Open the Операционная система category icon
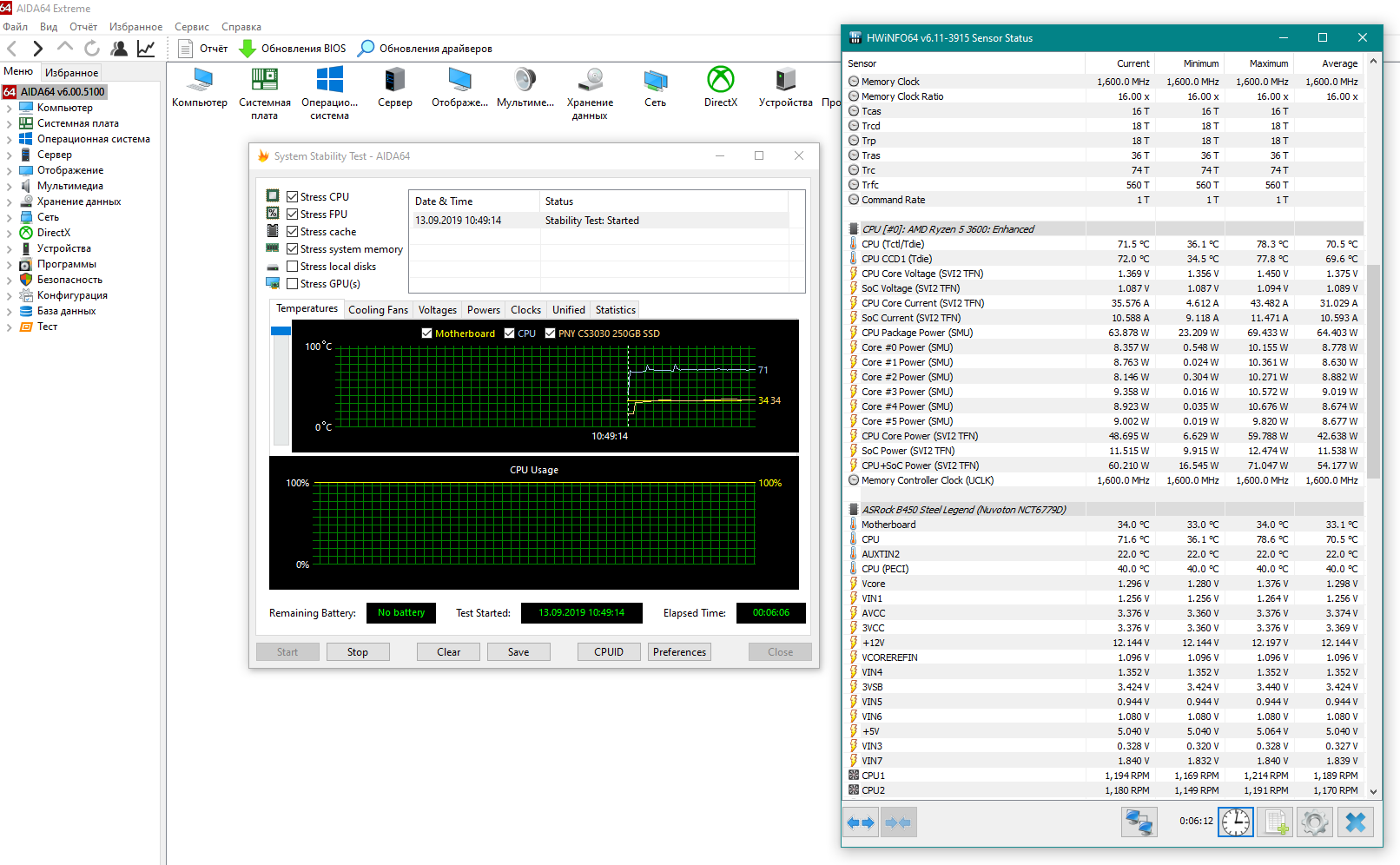The height and width of the screenshot is (865, 1400). coord(330,94)
